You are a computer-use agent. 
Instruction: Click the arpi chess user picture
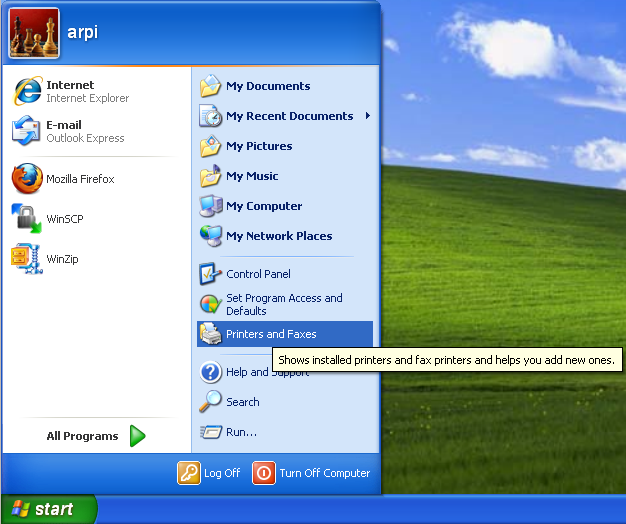tap(34, 33)
